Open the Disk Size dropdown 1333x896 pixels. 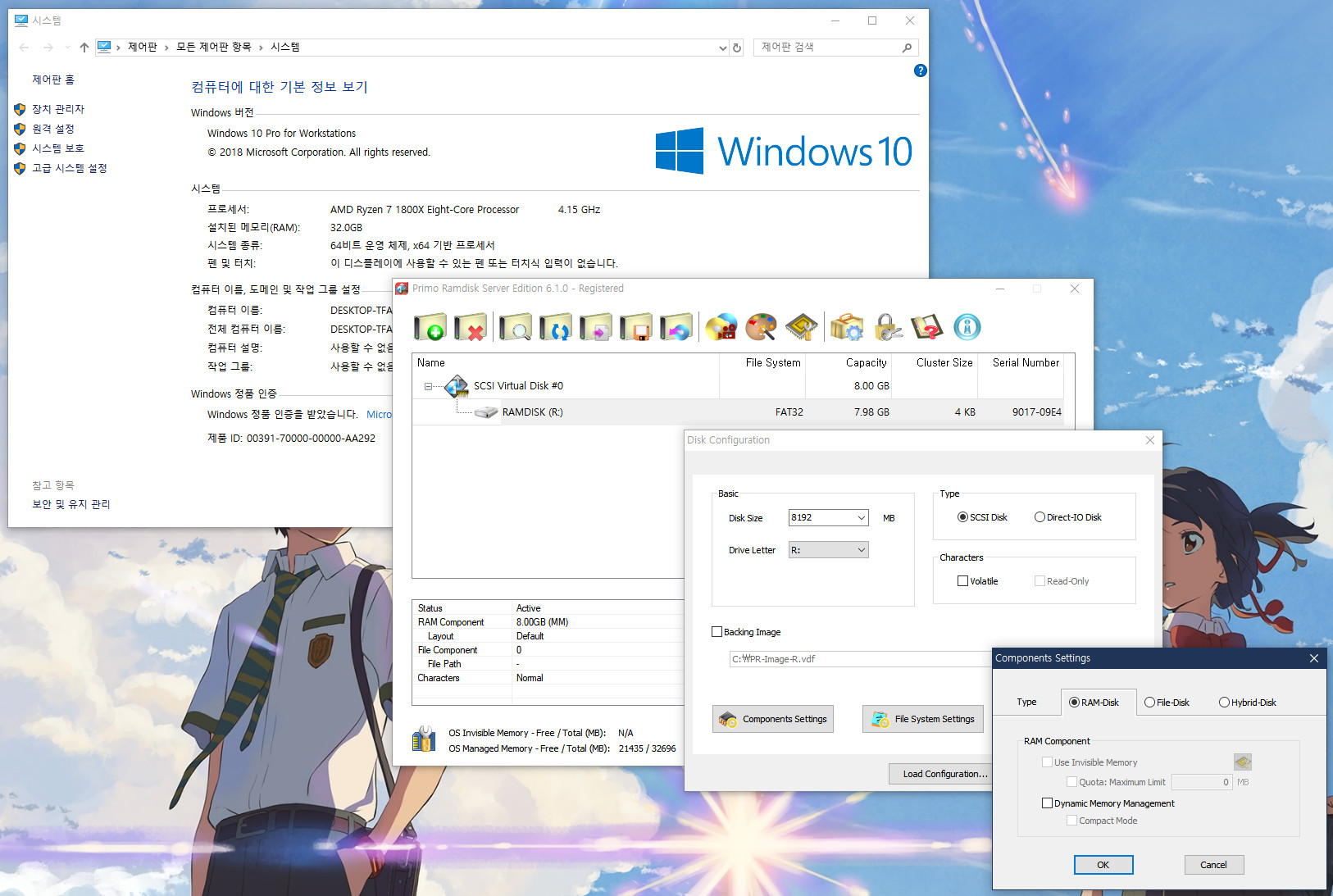pyautogui.click(x=862, y=518)
